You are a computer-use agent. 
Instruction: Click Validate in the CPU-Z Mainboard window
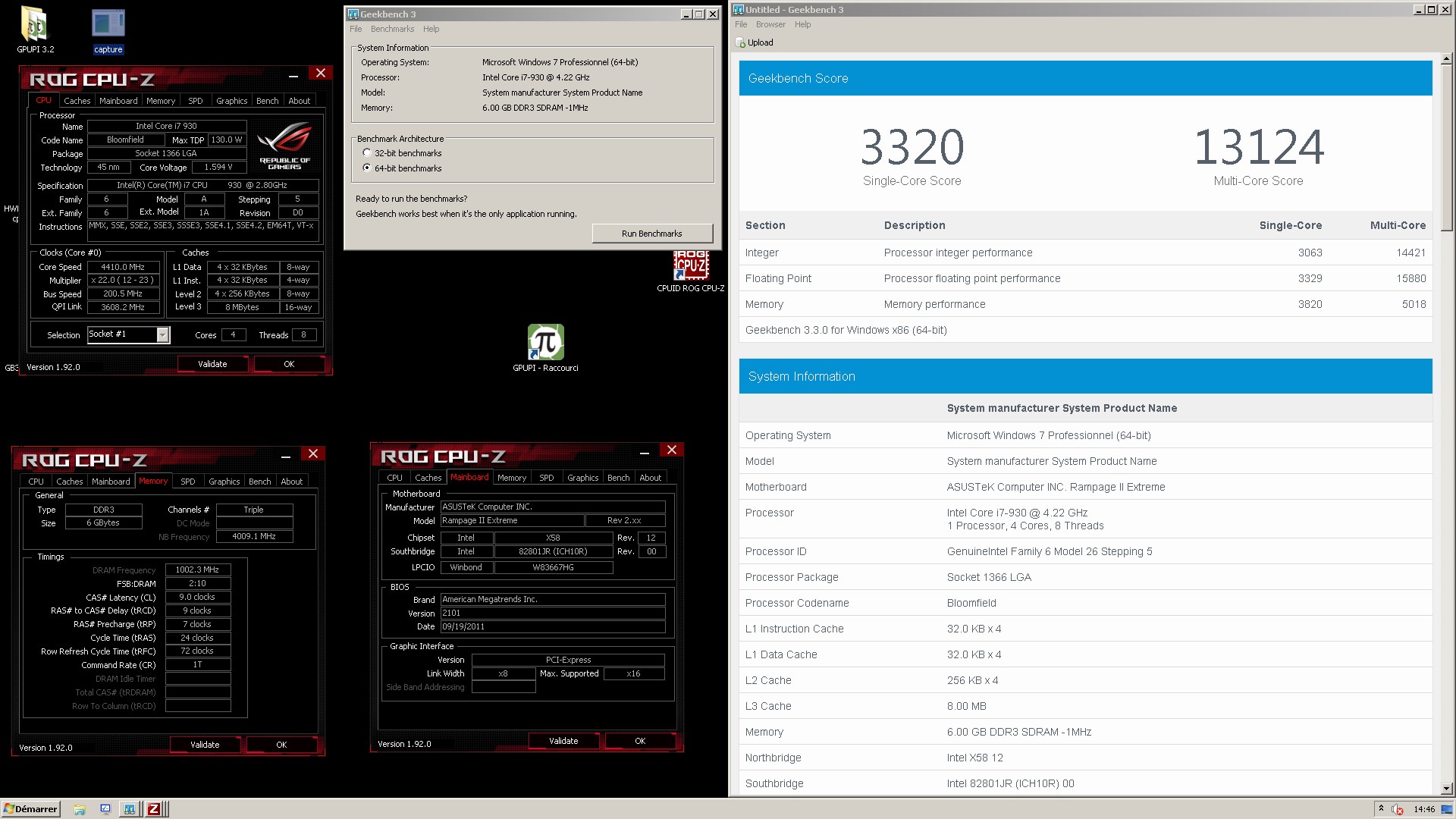tap(563, 741)
